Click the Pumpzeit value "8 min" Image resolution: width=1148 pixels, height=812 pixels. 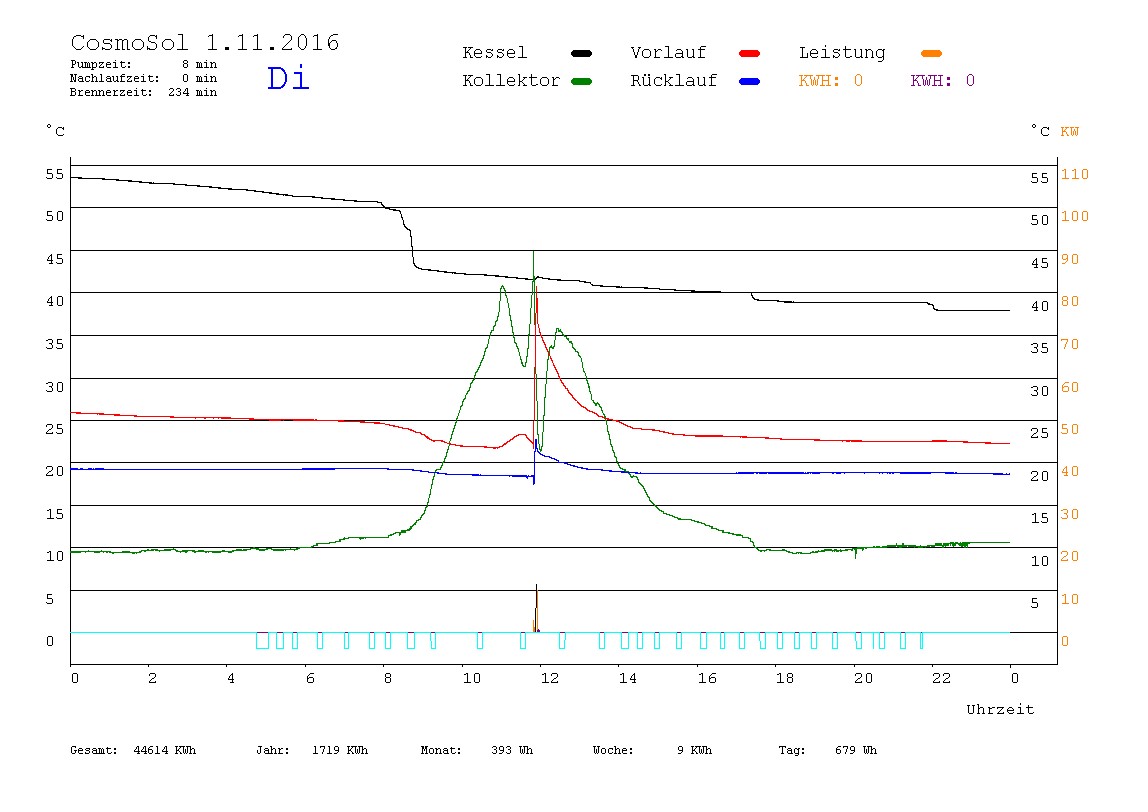199,64
